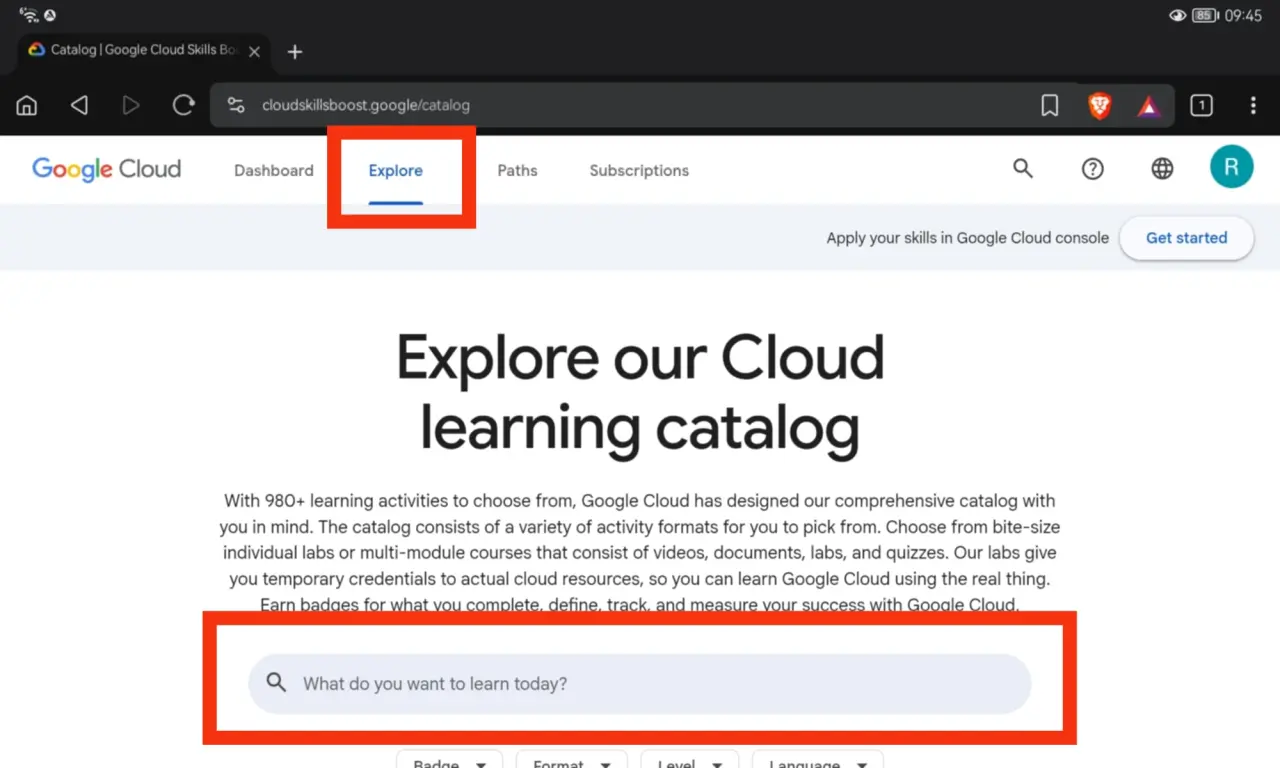Open the browser home page icon

[x=27, y=105]
